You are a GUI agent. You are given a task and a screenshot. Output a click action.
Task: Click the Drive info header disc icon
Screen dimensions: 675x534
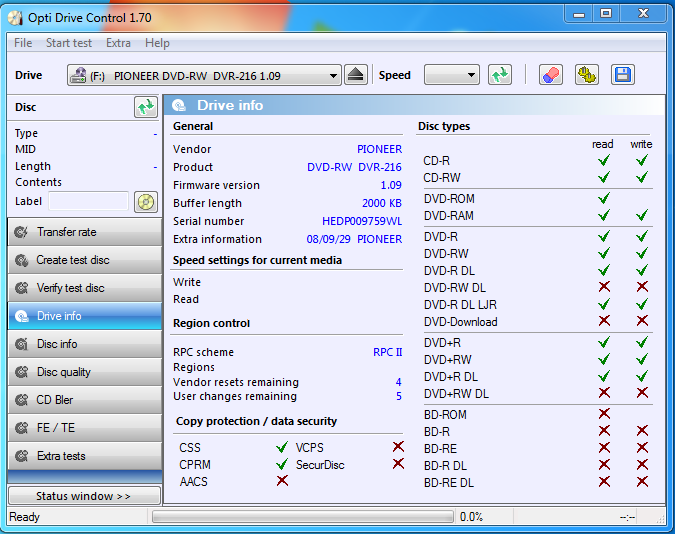point(179,106)
